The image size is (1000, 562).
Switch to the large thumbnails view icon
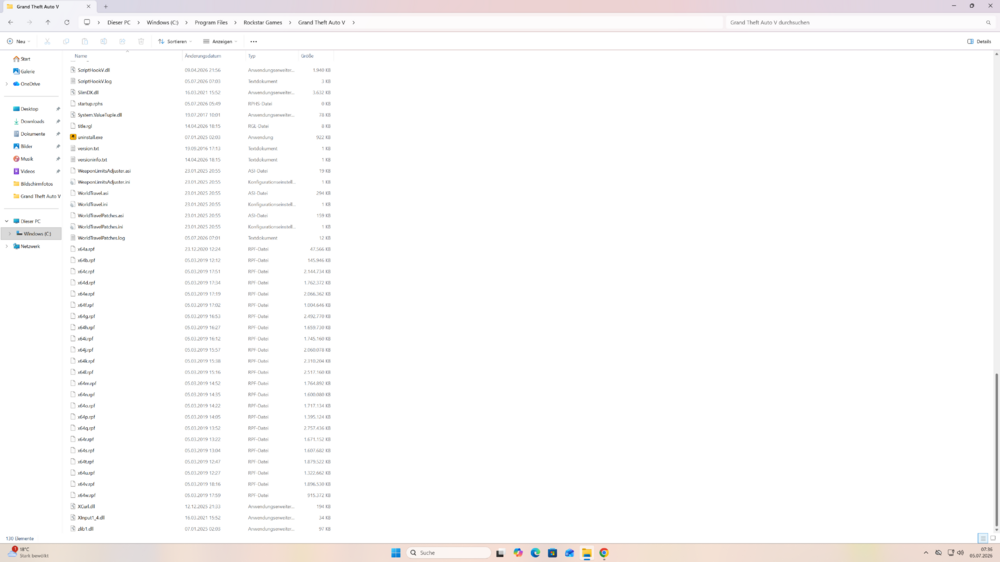pos(993,538)
